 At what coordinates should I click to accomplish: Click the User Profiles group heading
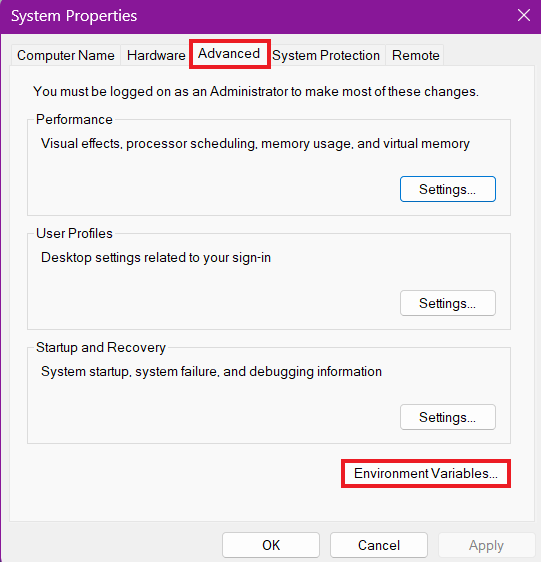point(74,233)
